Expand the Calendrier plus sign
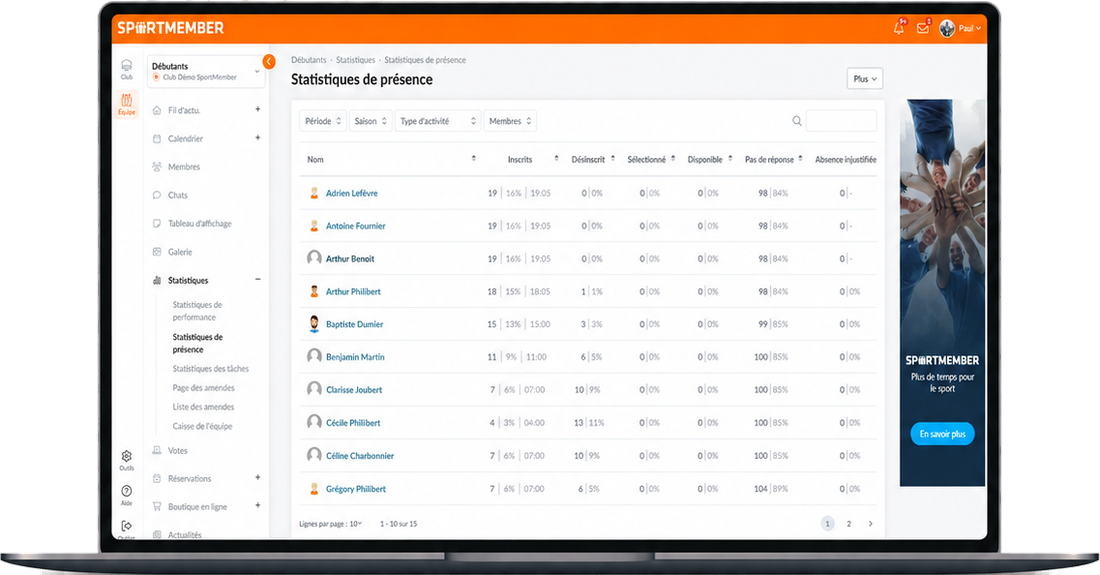This screenshot has height=575, width=1100. coord(257,137)
